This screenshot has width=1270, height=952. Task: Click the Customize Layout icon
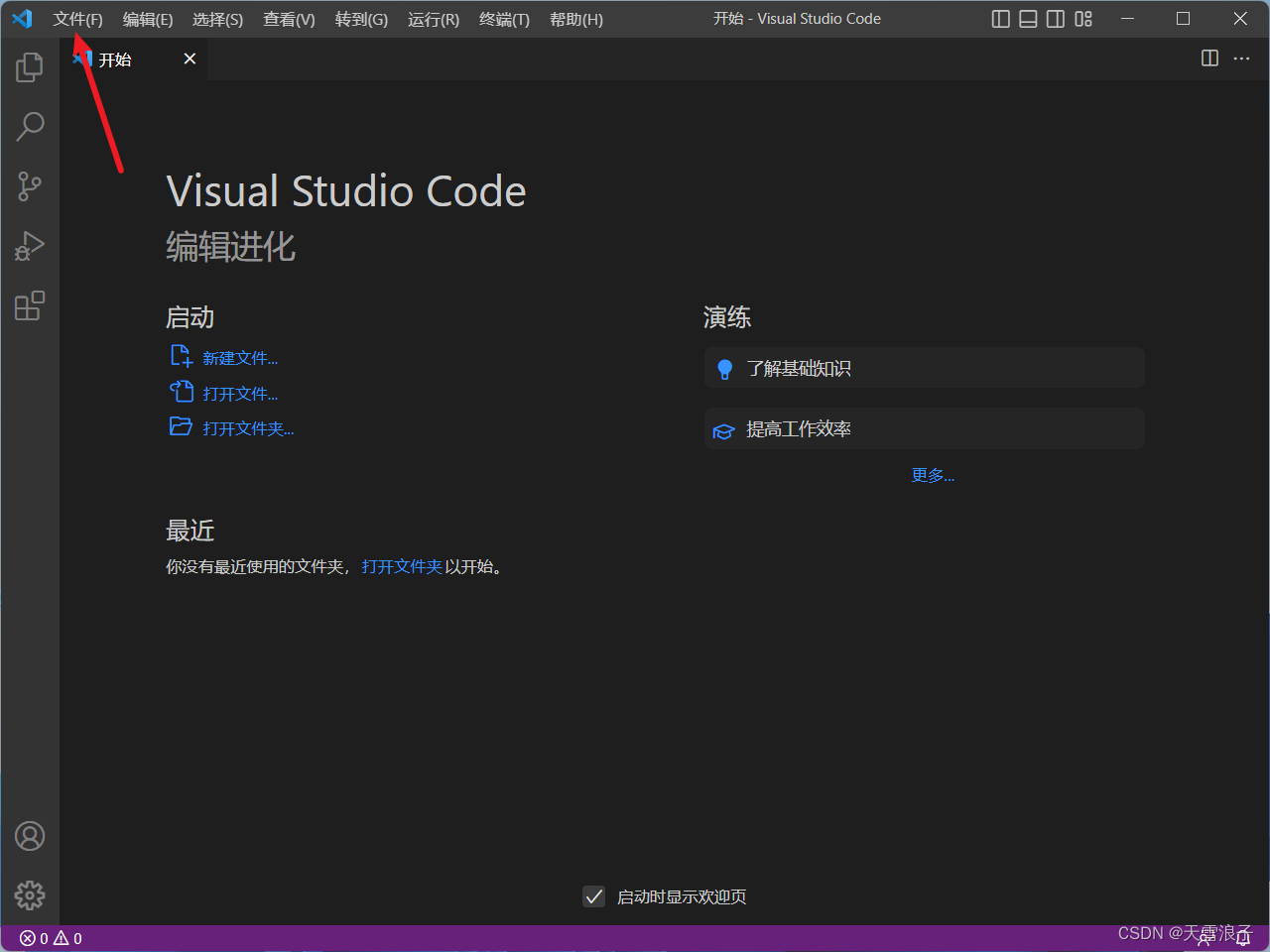pos(1082,18)
